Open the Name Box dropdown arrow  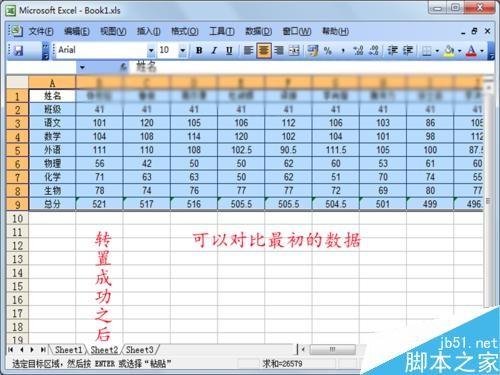(x=82, y=68)
